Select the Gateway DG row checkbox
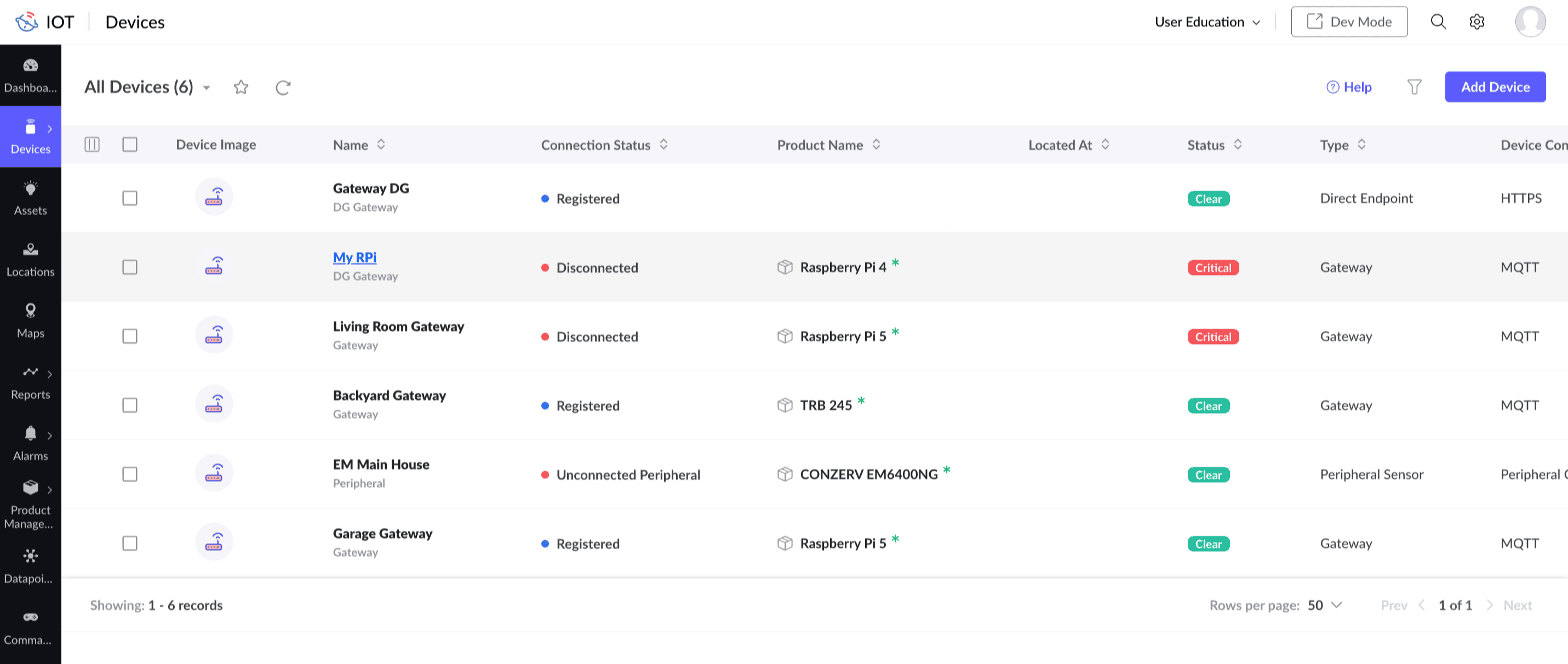1568x664 pixels. click(x=130, y=198)
